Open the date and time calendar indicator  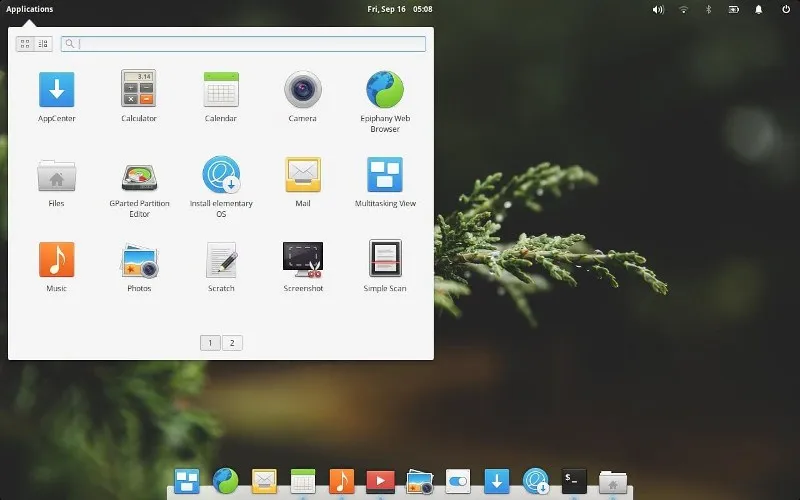click(399, 9)
